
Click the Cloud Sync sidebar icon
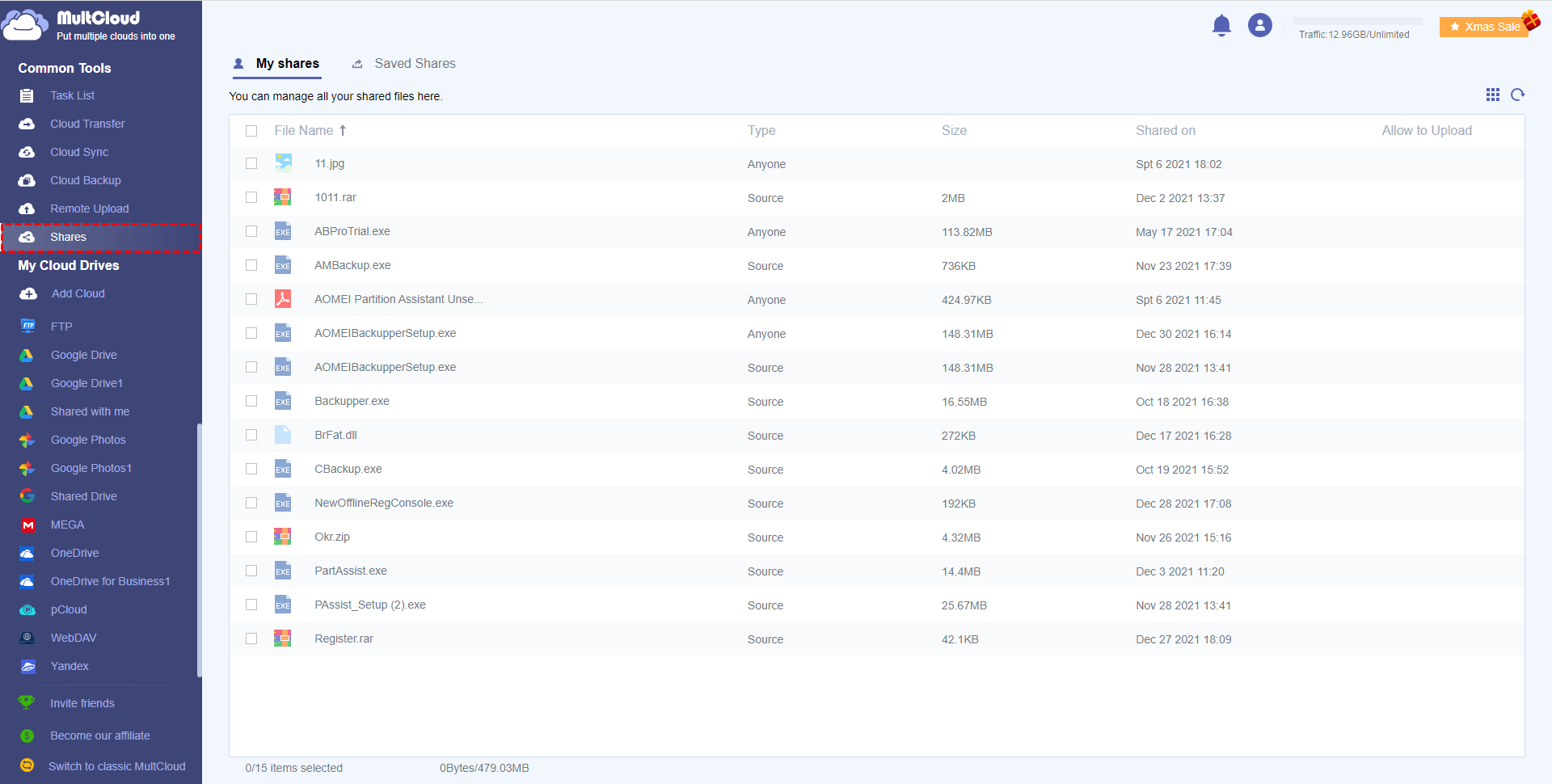[27, 152]
